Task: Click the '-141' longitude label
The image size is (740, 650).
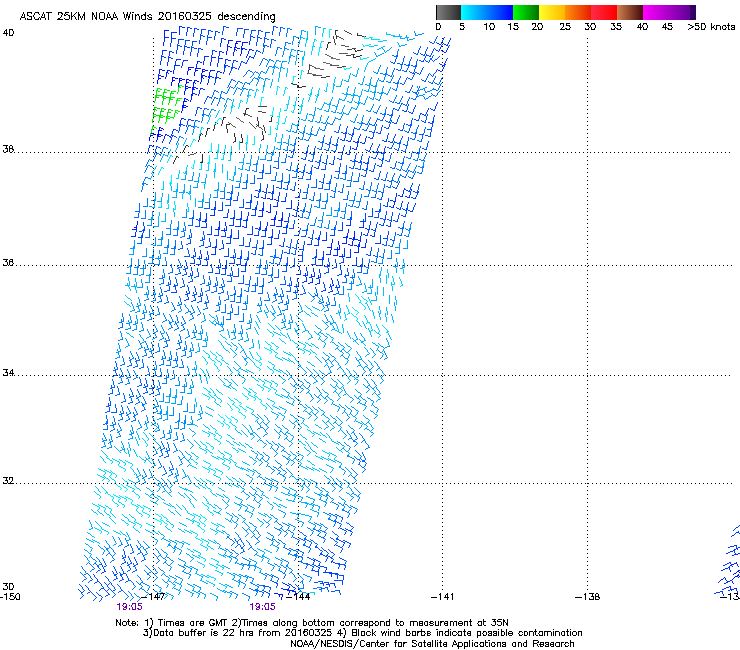Action: click(443, 597)
